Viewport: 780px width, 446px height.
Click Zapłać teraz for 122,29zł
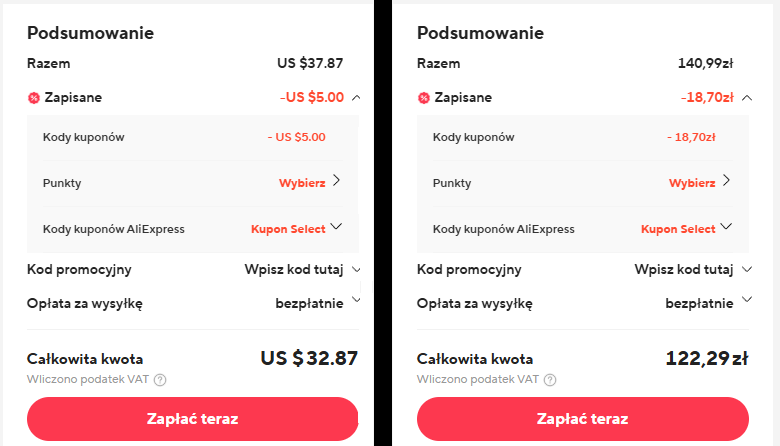[x=583, y=419]
